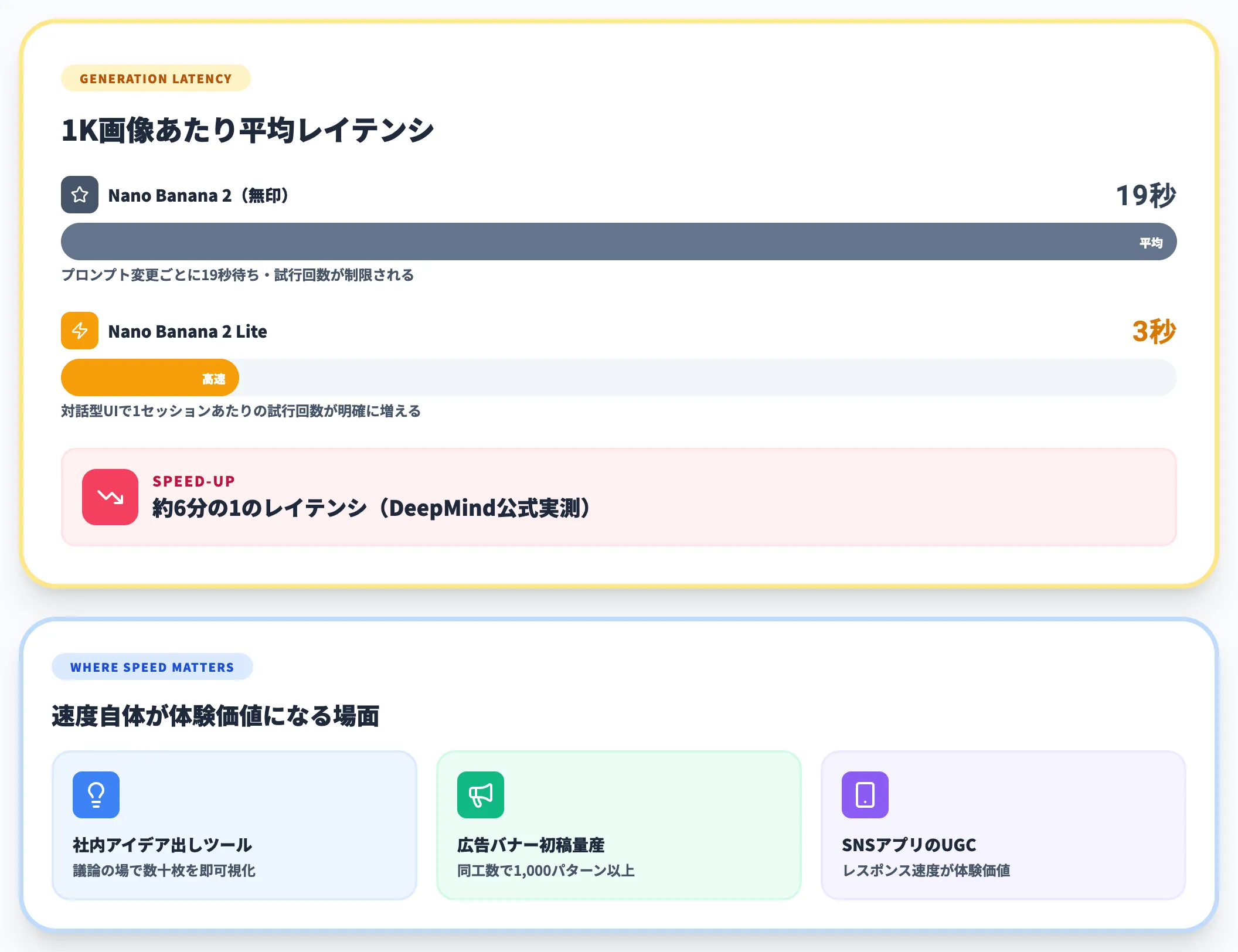Click the orange 3秒 value
1238x952 pixels.
[x=1154, y=331]
